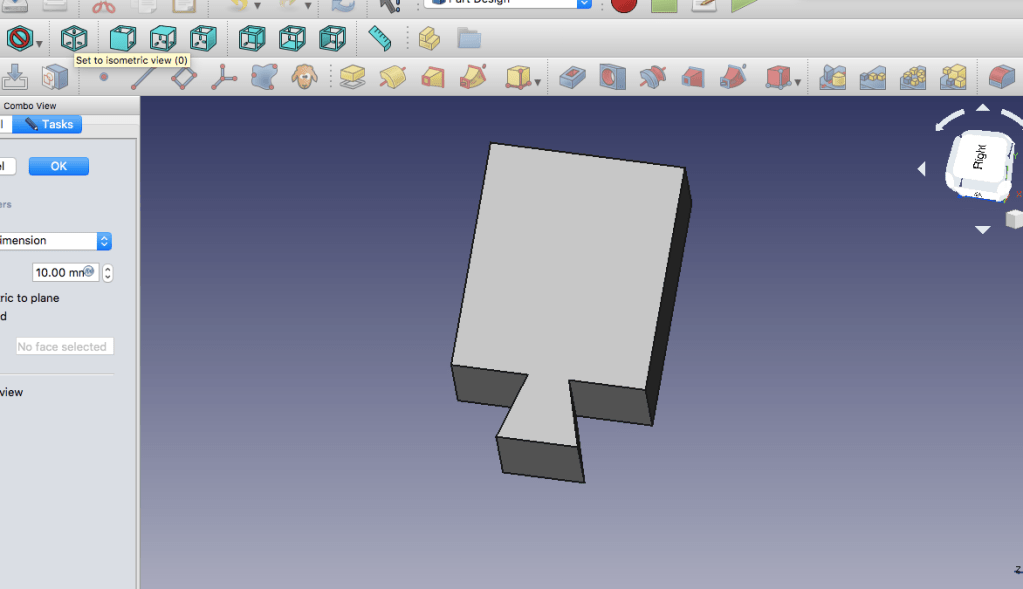The width and height of the screenshot is (1023, 589).
Task: Click the Revolution tool icon
Action: click(392, 77)
